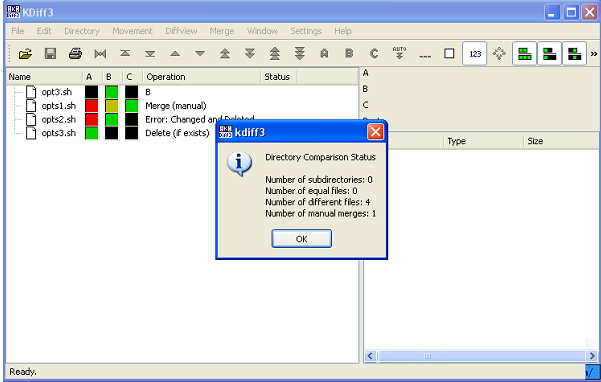Click the Previous Conflict double up arrow

pos(225,54)
